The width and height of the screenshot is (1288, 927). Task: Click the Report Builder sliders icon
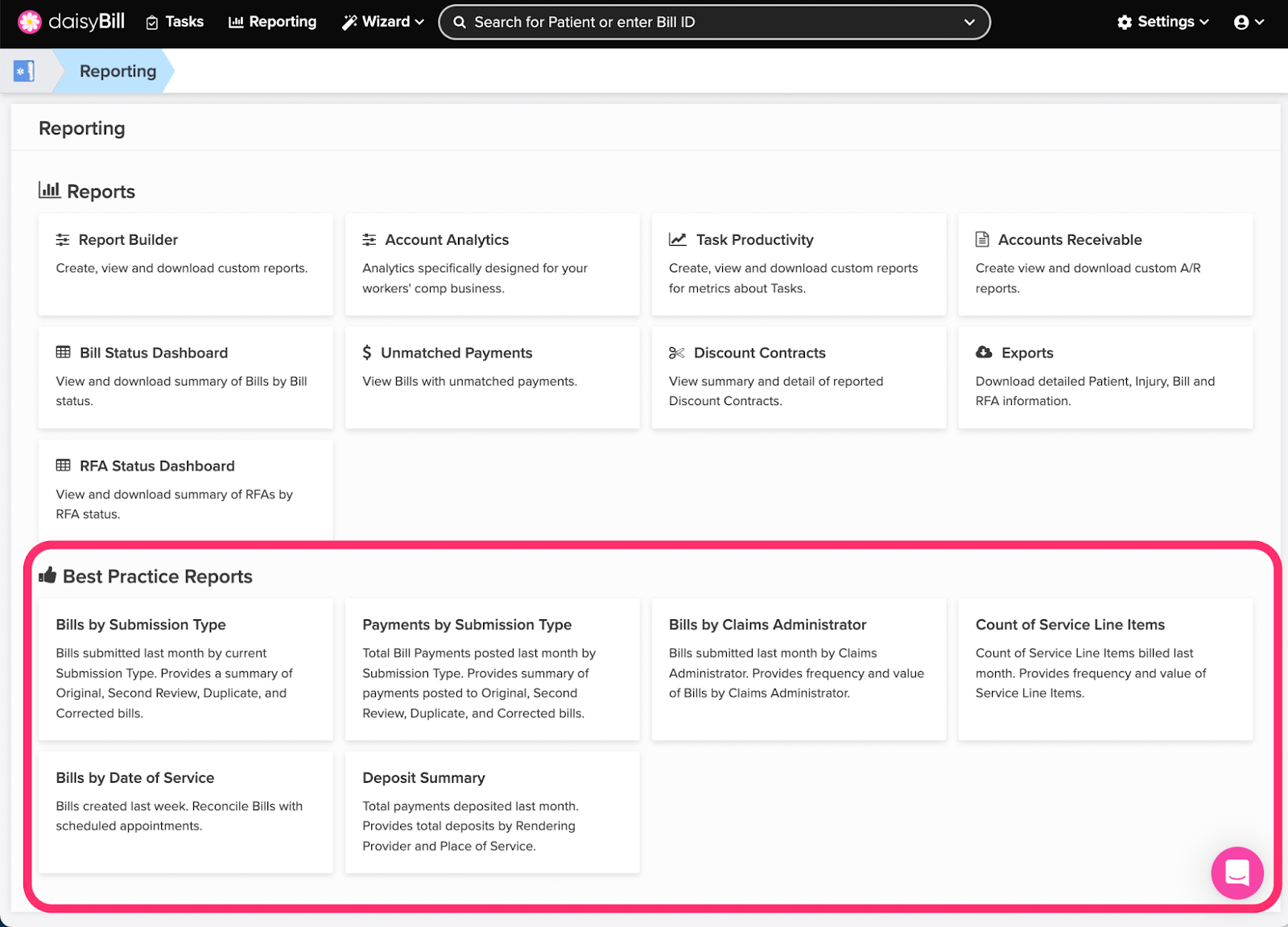pyautogui.click(x=63, y=240)
